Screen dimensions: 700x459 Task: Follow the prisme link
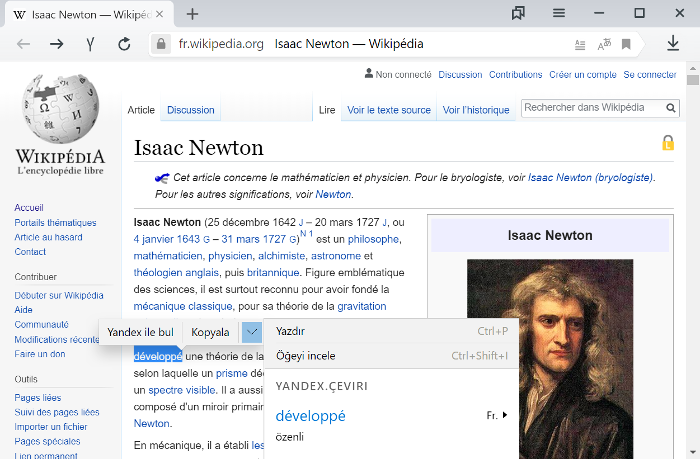(232, 373)
